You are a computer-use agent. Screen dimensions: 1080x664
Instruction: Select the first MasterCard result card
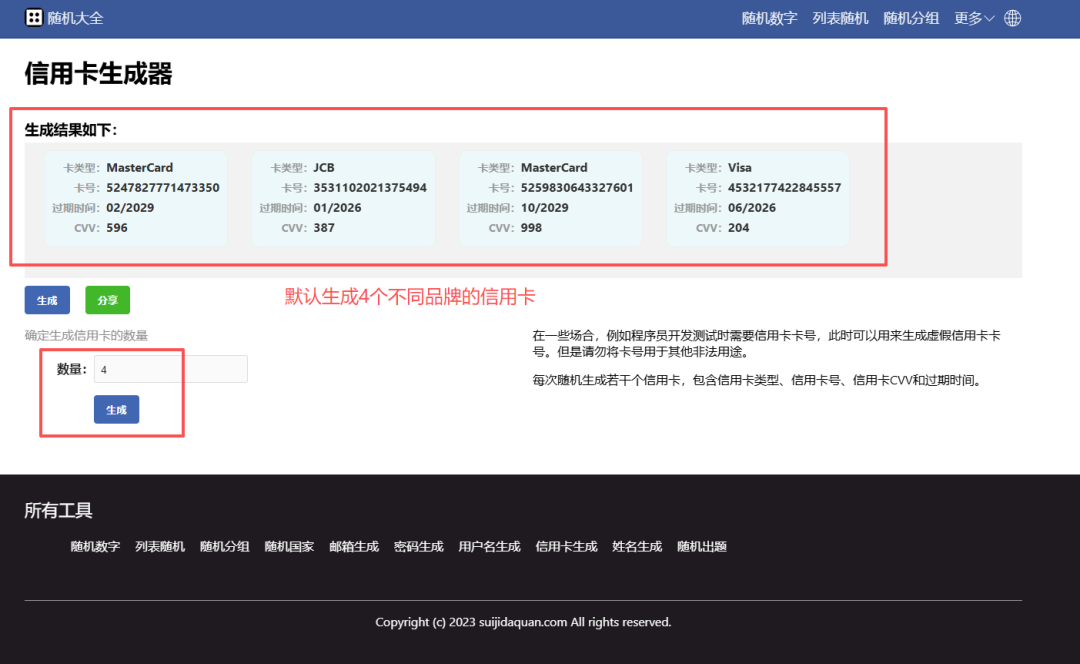point(135,198)
